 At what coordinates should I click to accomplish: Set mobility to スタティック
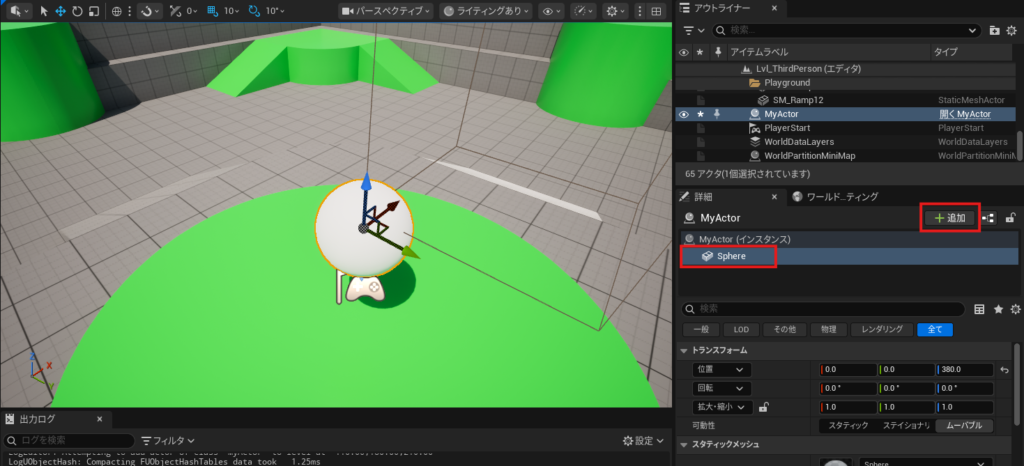(845, 426)
